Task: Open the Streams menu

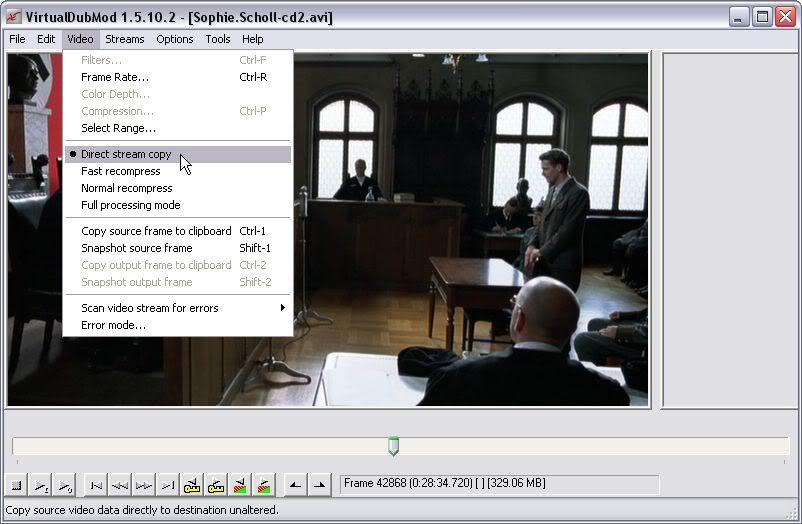Action: 125,39
